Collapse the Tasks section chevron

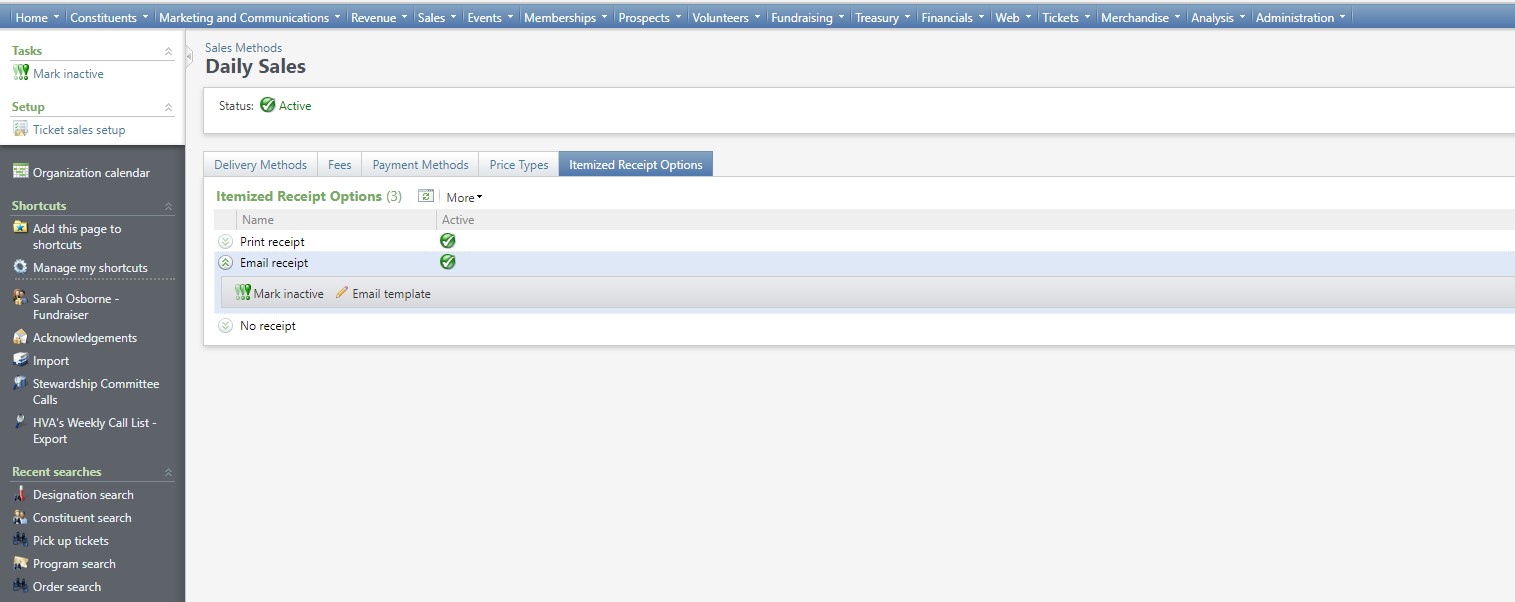168,51
